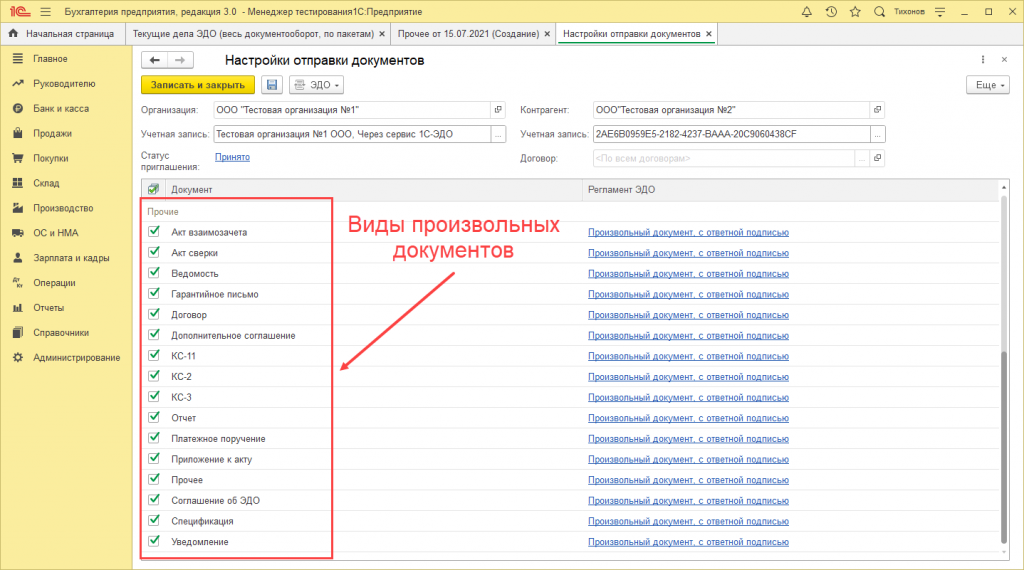Image resolution: width=1024 pixels, height=570 pixels.
Task: Open Контрагент account selection ellipsis
Action: tap(878, 134)
